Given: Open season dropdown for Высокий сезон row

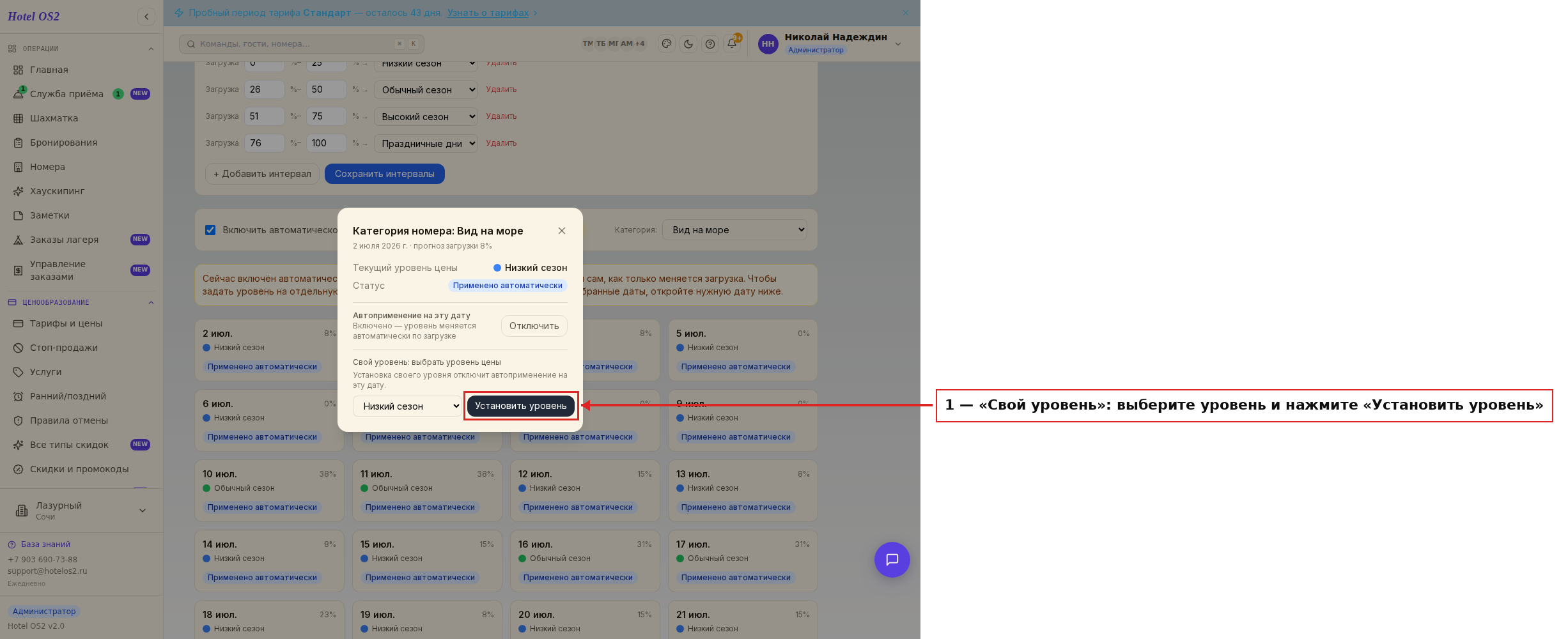Looking at the screenshot, I should [x=426, y=117].
